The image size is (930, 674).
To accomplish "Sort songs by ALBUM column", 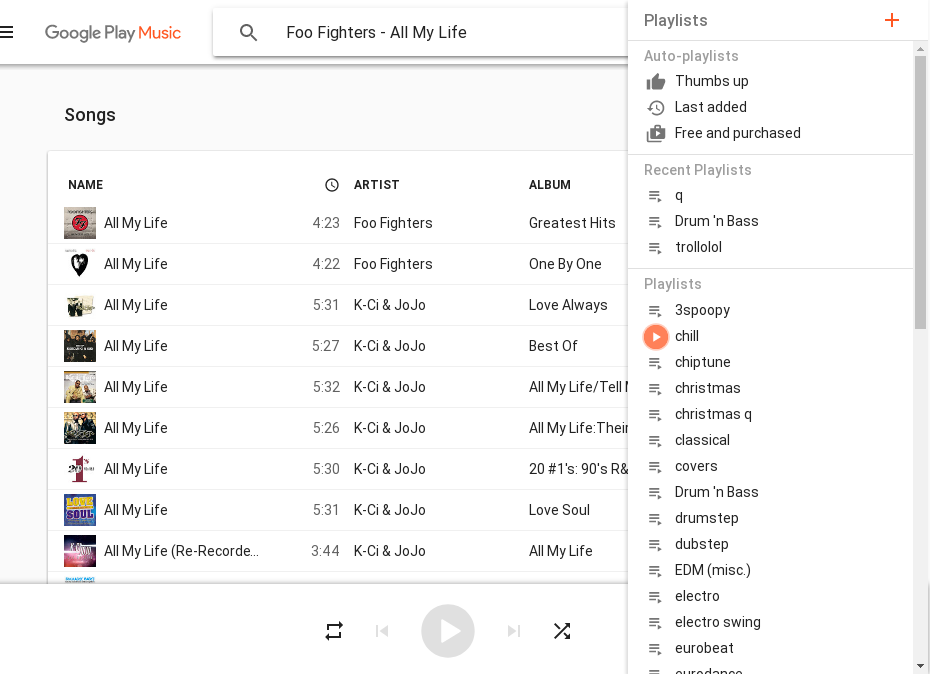I will tap(549, 185).
